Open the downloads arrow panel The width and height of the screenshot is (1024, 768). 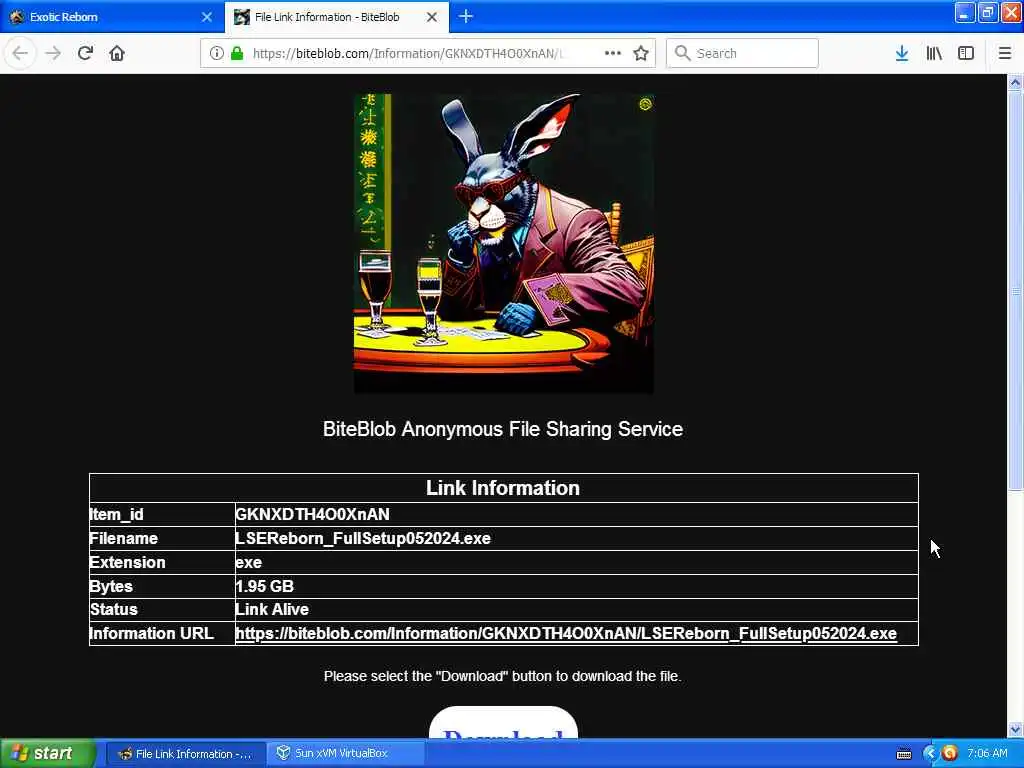click(902, 54)
